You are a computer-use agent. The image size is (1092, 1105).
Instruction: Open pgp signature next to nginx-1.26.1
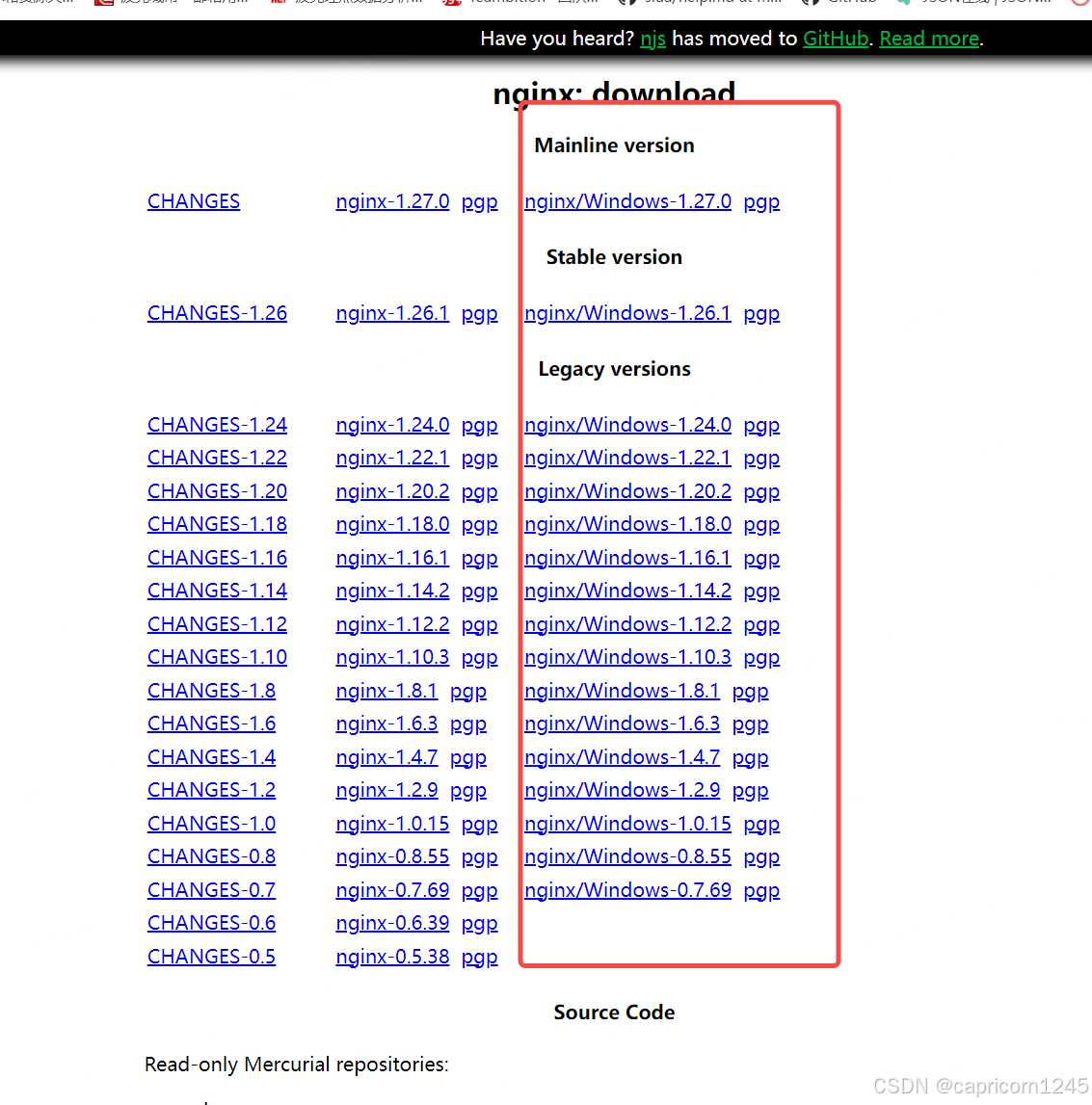pyautogui.click(x=479, y=314)
